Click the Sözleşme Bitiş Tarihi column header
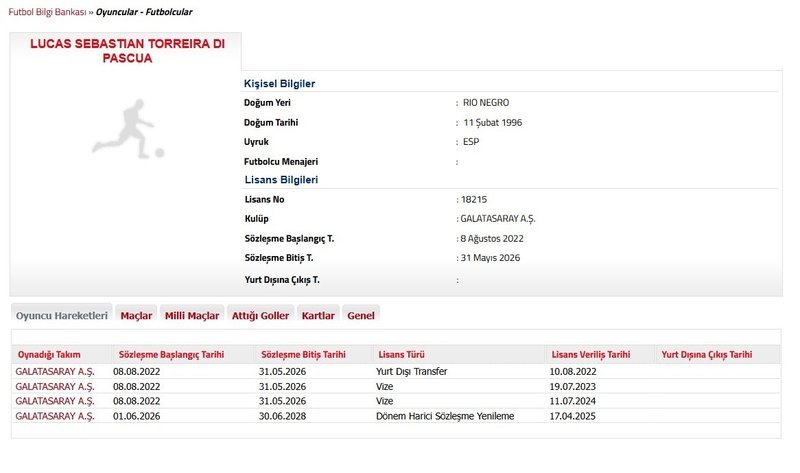Screen dimensions: 800x473 point(303,355)
